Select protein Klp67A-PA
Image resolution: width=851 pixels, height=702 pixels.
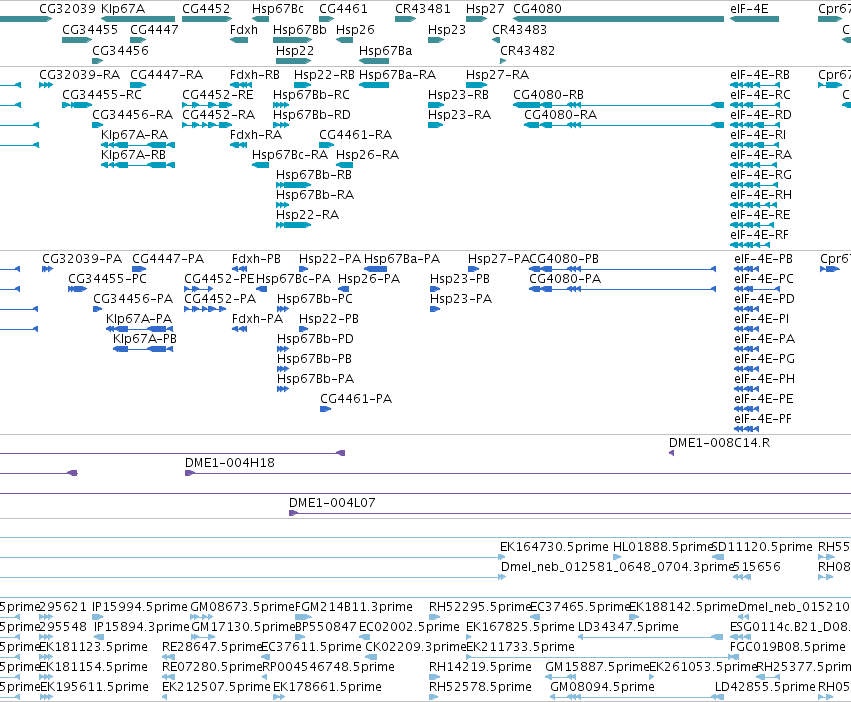click(138, 319)
